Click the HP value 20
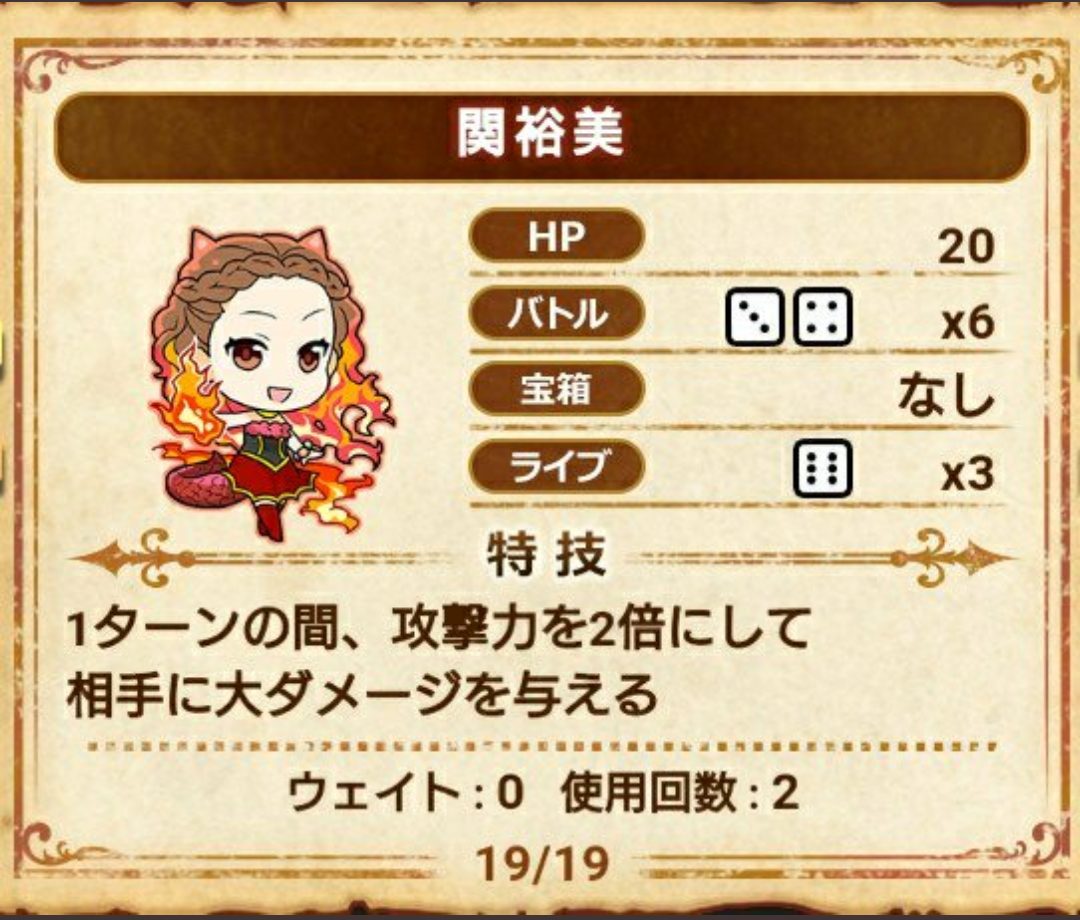Screen dimensions: 1080x920 [966, 246]
